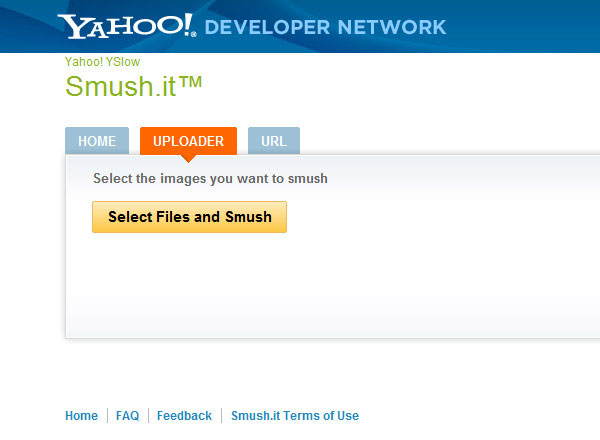
Task: Select the UPLOADER tab
Action: (188, 141)
